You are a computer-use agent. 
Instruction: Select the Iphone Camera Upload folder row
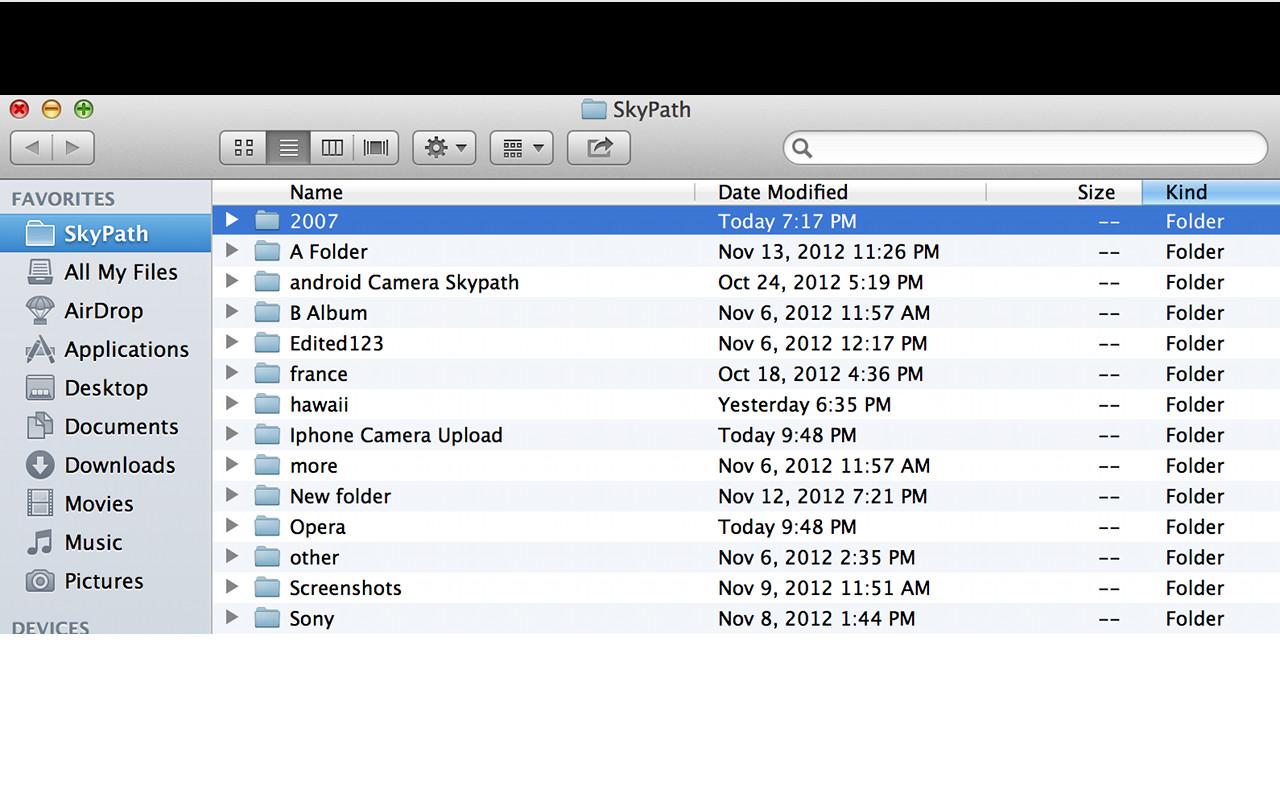pyautogui.click(x=396, y=435)
